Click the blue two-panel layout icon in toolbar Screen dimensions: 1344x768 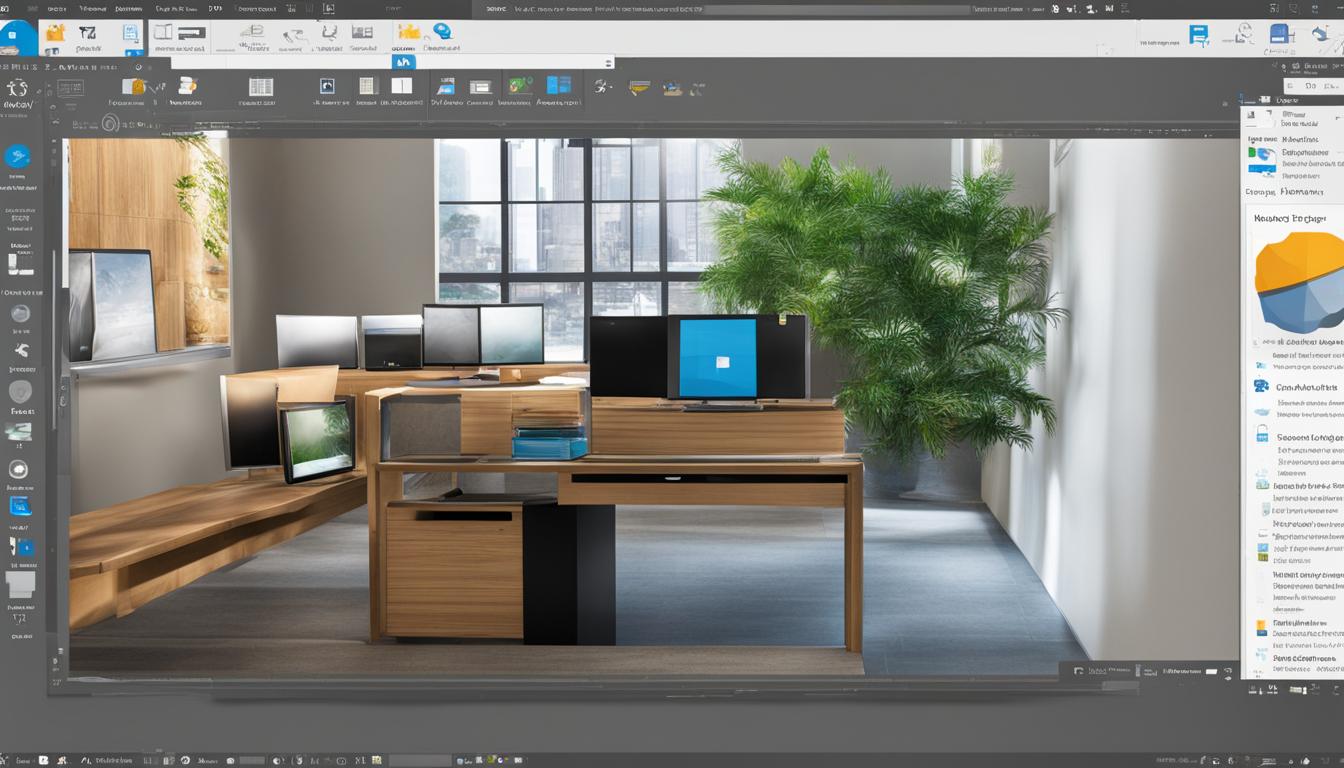pyautogui.click(x=558, y=86)
